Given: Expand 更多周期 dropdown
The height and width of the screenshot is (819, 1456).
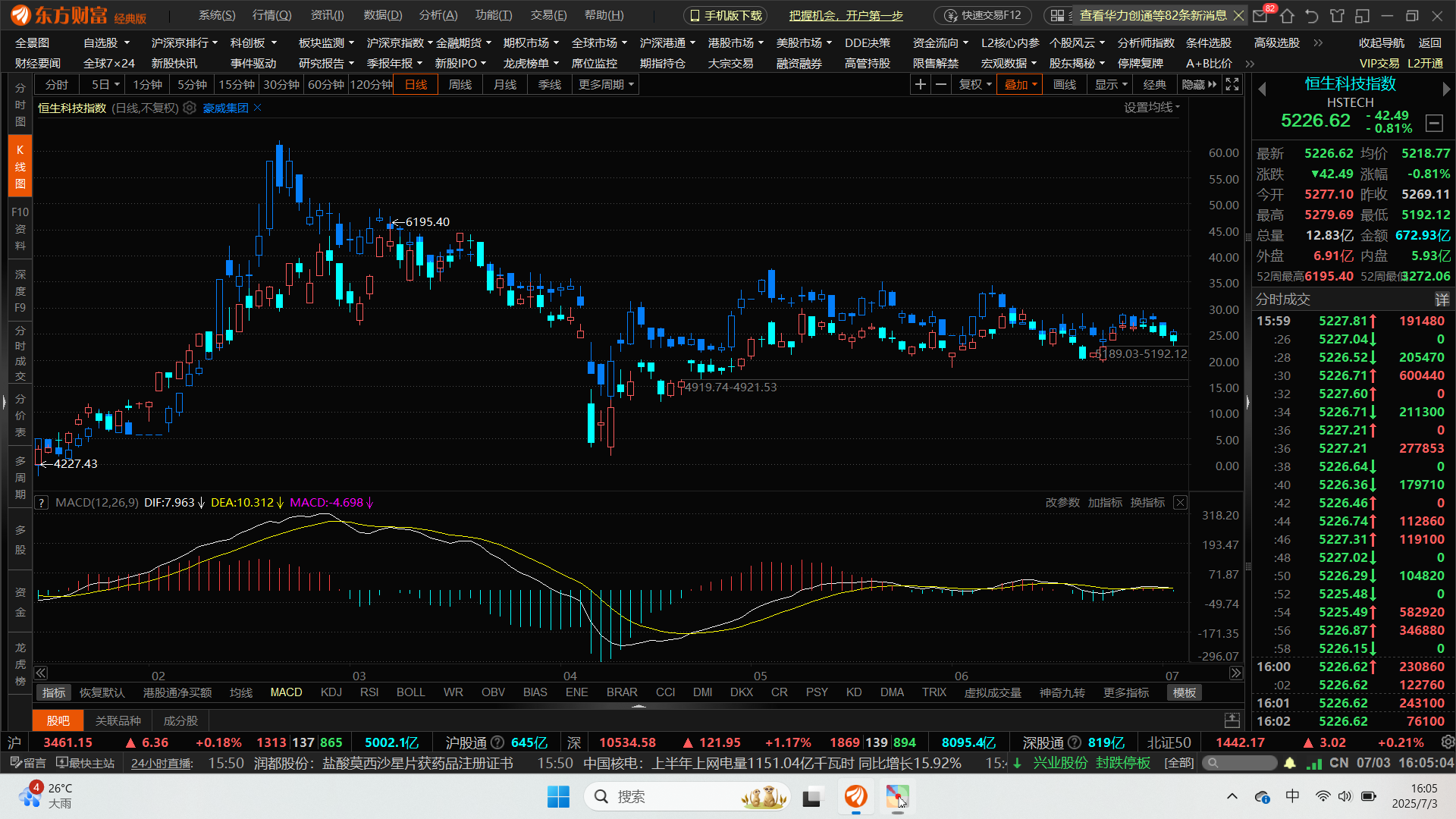Looking at the screenshot, I should (605, 84).
